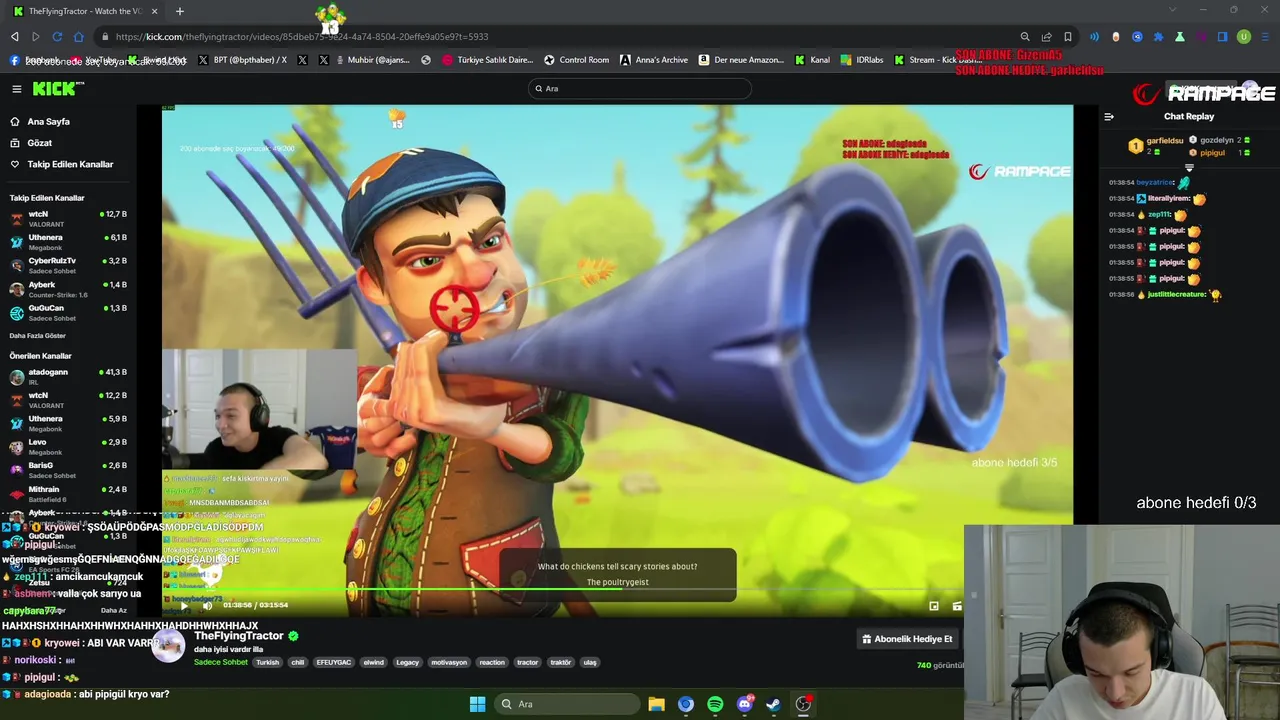
Task: Open the Control Room bookmark
Action: point(576,60)
